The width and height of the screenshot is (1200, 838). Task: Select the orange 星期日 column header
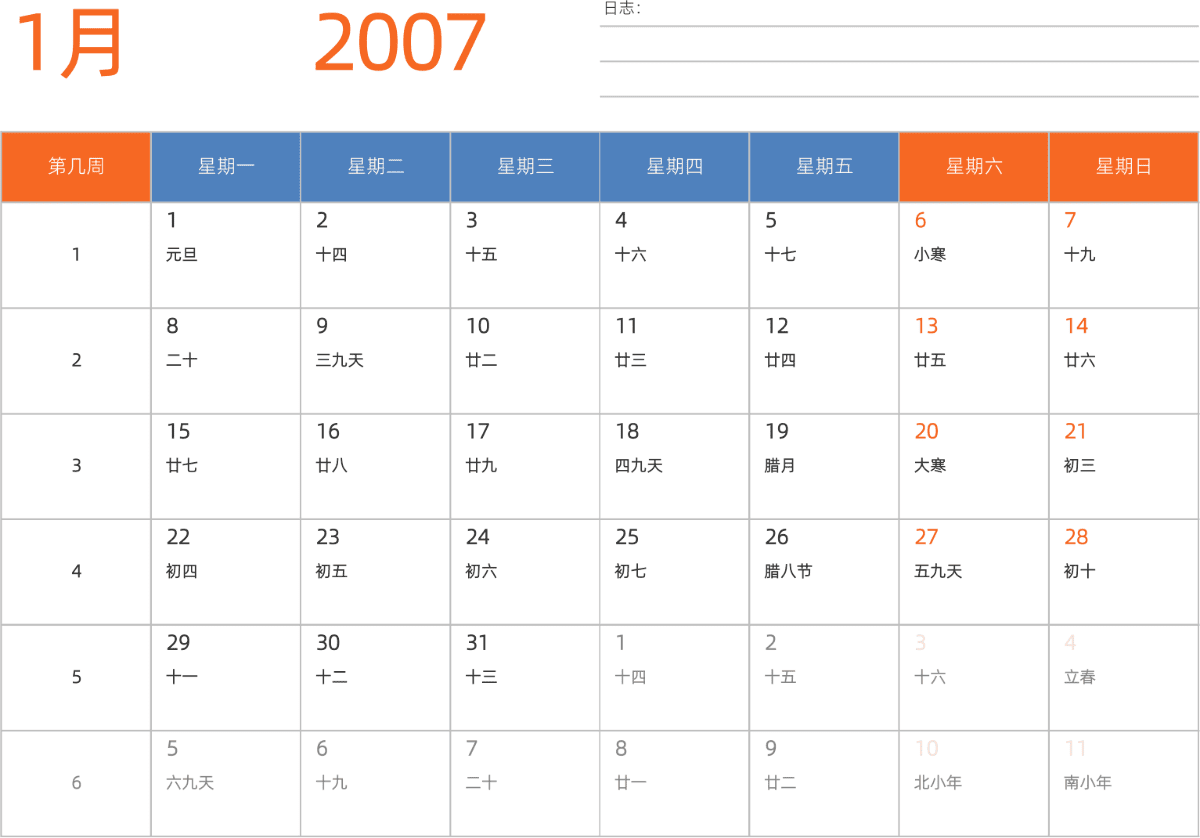click(x=1124, y=167)
